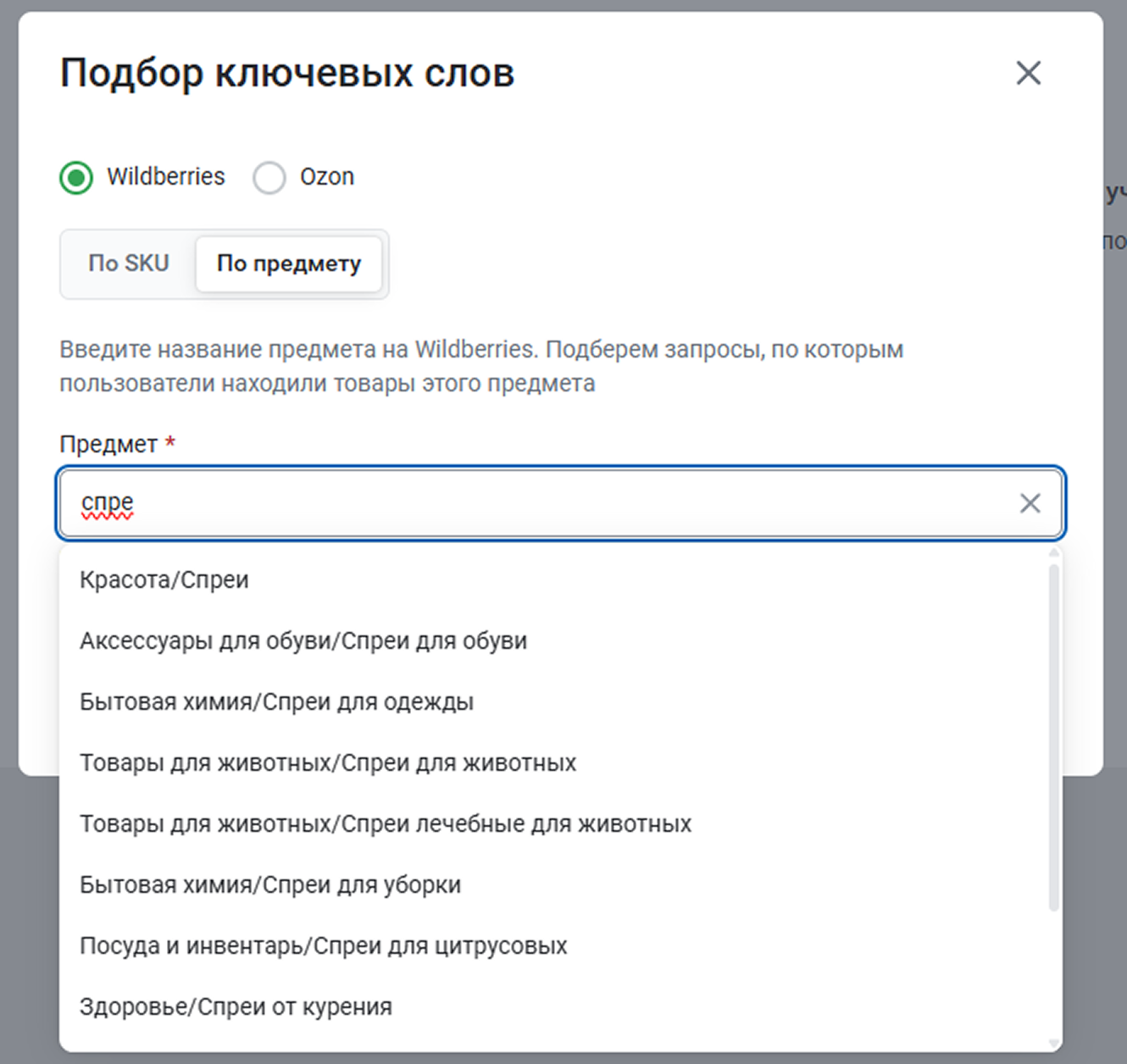The image size is (1127, 1064).
Task: Select the Ozon radio button
Action: pyautogui.click(x=269, y=178)
